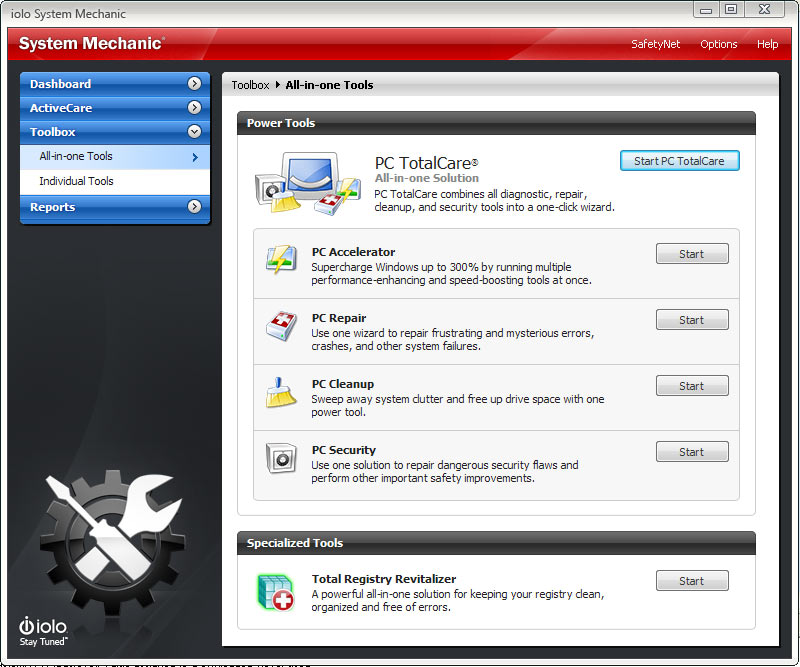Select All-in-one Tools in sidebar
Viewport: 800px width, 667px height.
pyautogui.click(x=115, y=157)
